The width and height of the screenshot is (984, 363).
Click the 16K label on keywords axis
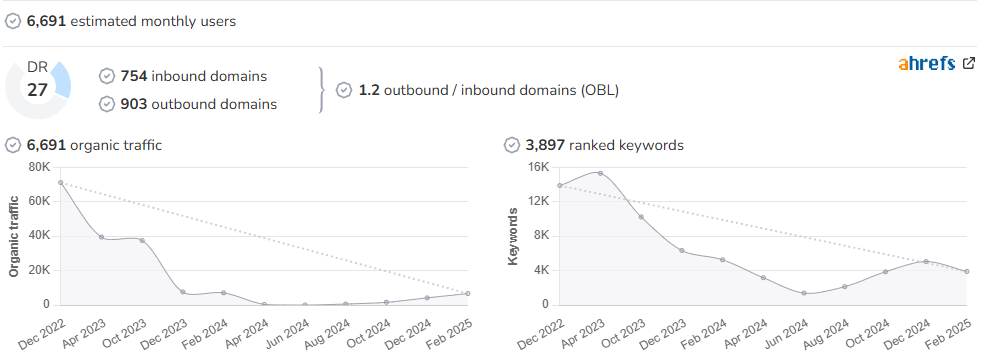(x=538, y=167)
